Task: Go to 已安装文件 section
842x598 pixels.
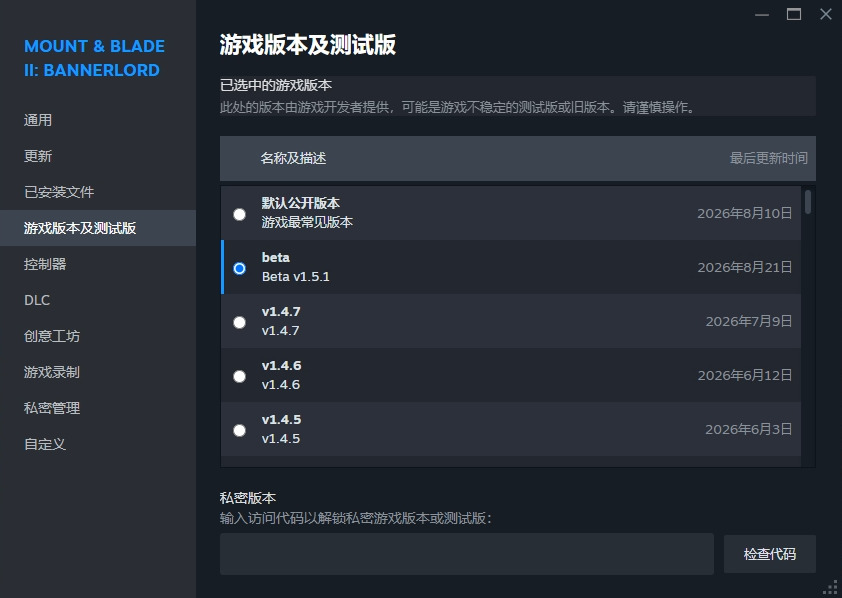Action: click(x=59, y=192)
